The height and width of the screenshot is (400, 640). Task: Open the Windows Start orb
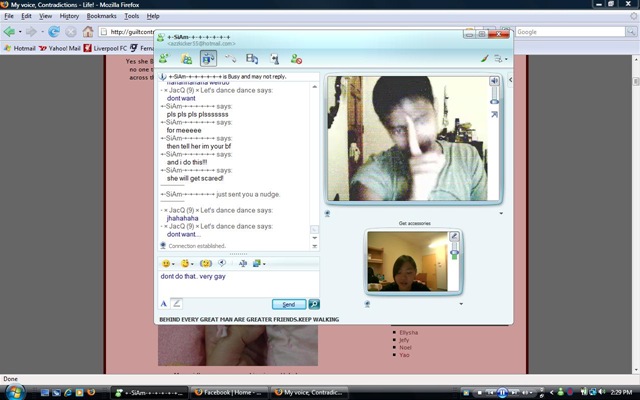[x=14, y=392]
